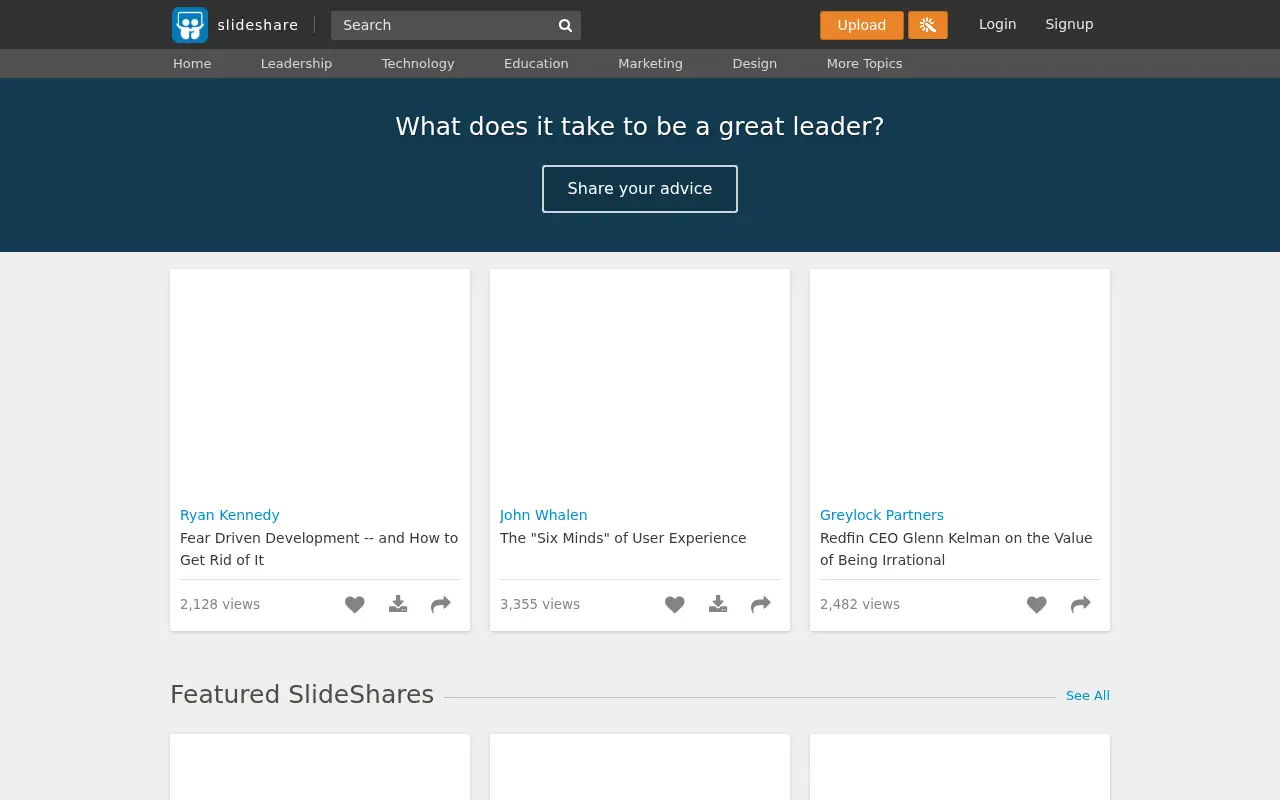Share the Fear Driven Development slideshow
The width and height of the screenshot is (1280, 800).
tap(441, 604)
